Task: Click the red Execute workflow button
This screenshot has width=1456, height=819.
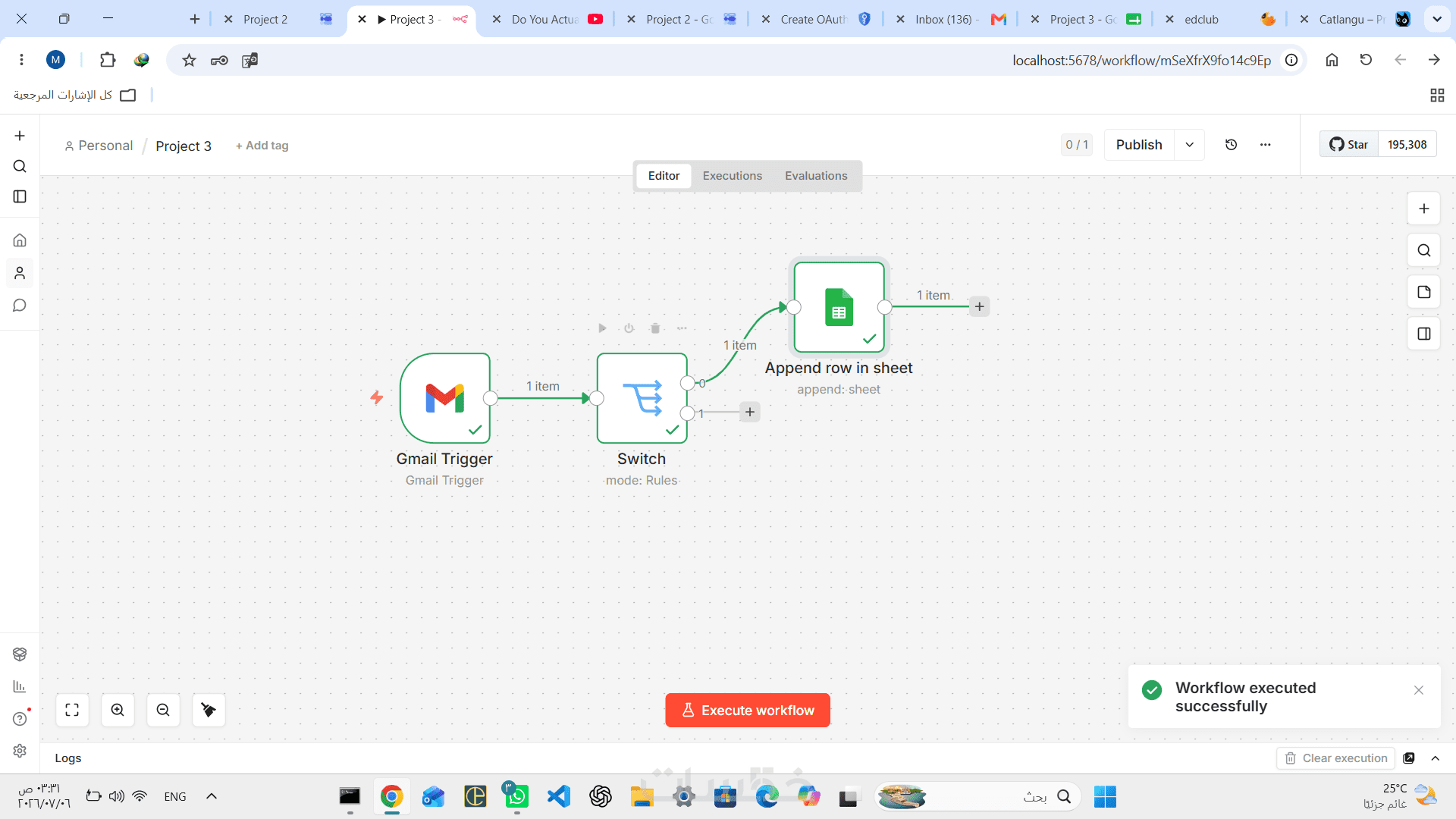Action: click(748, 711)
